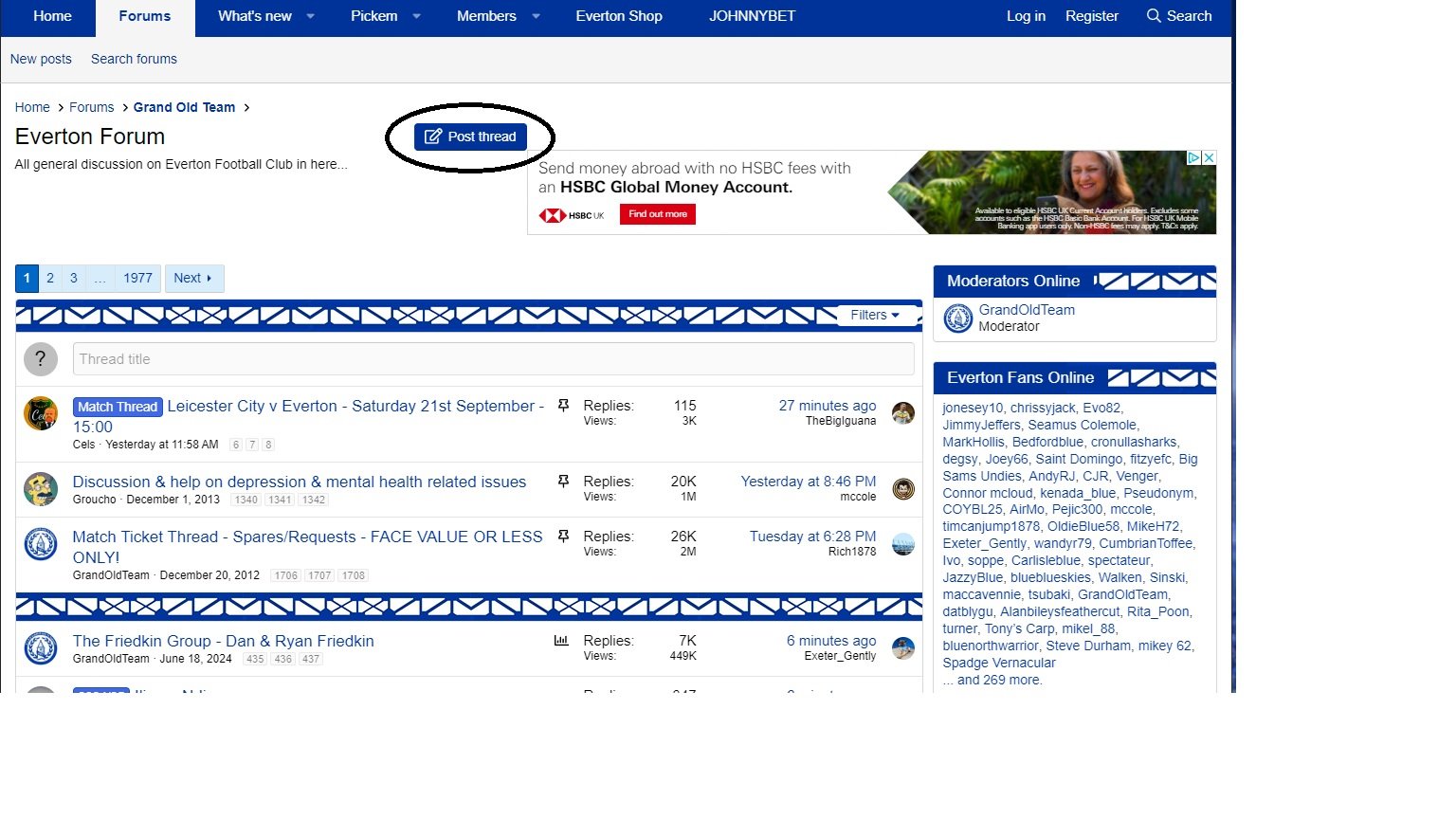Select the Forums tab
1456x819 pixels.
[x=145, y=16]
